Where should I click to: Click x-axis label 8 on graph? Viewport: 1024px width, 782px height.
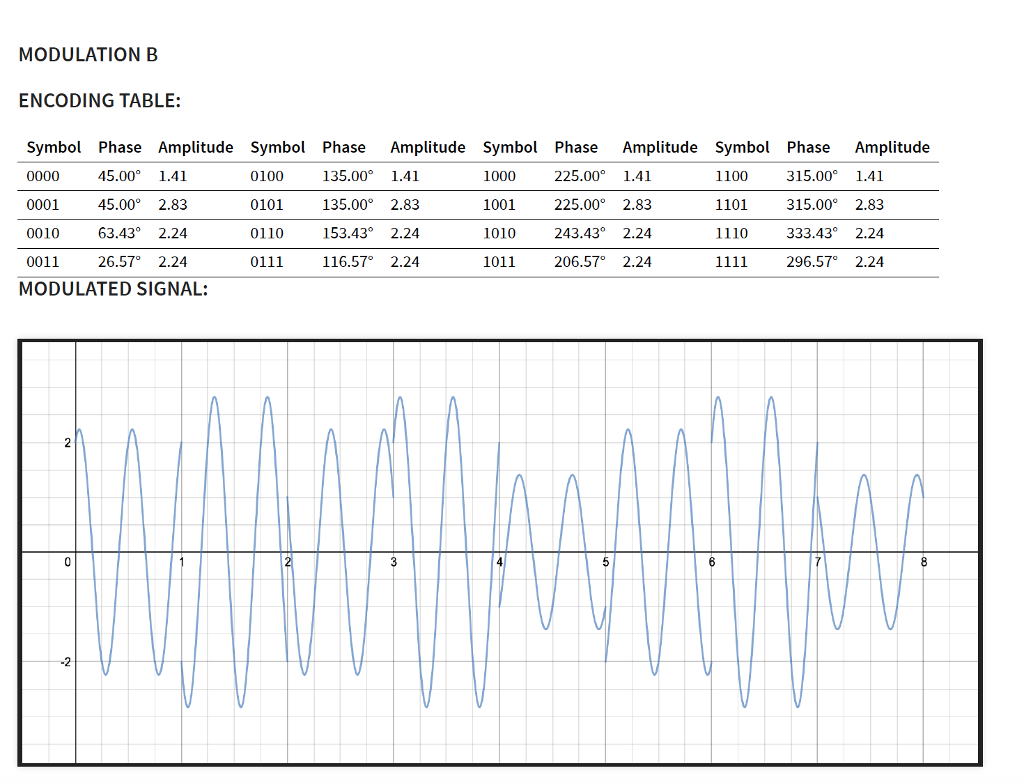pyautogui.click(x=923, y=562)
